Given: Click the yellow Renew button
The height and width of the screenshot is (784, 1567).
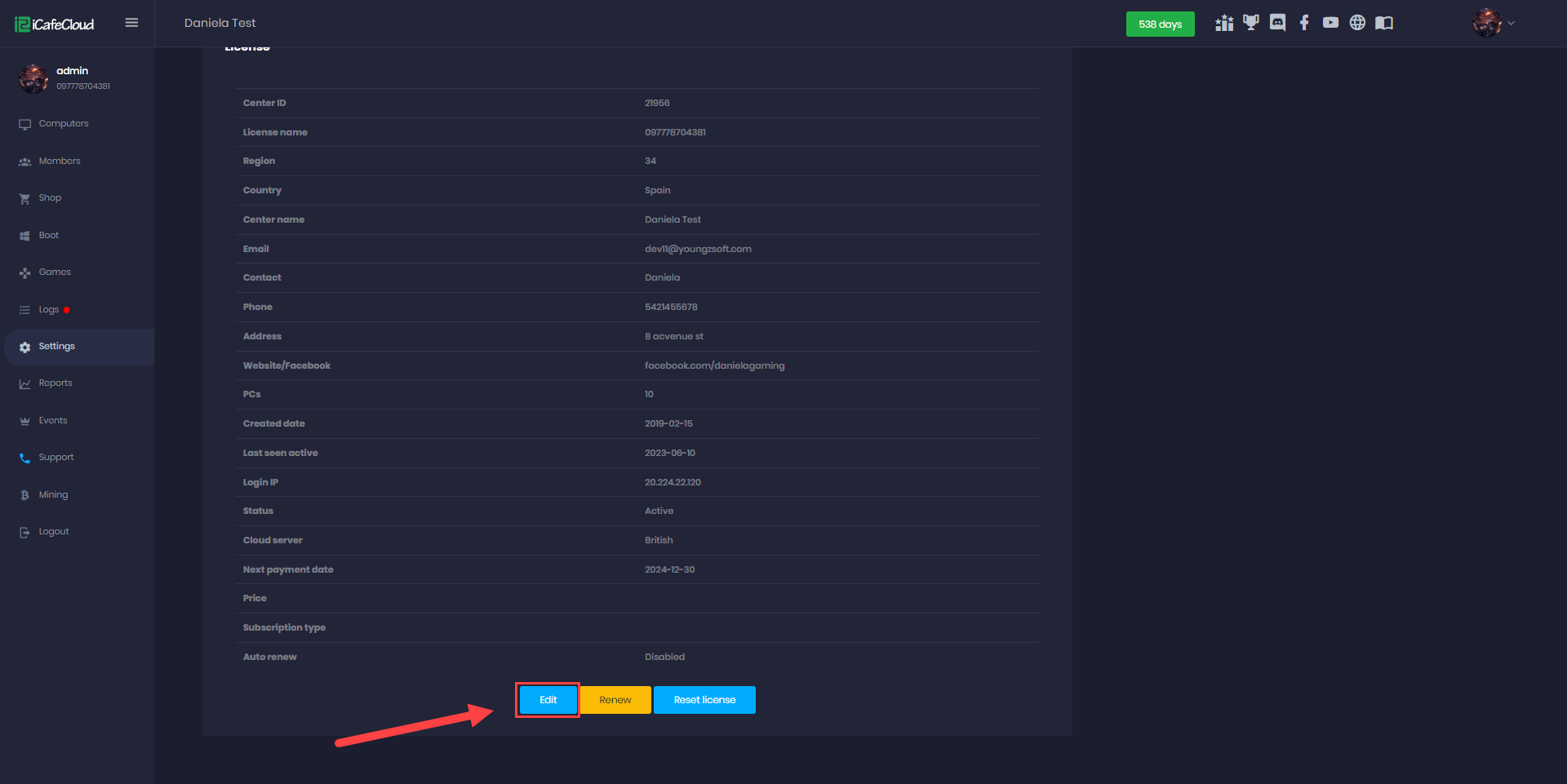Looking at the screenshot, I should [x=615, y=700].
